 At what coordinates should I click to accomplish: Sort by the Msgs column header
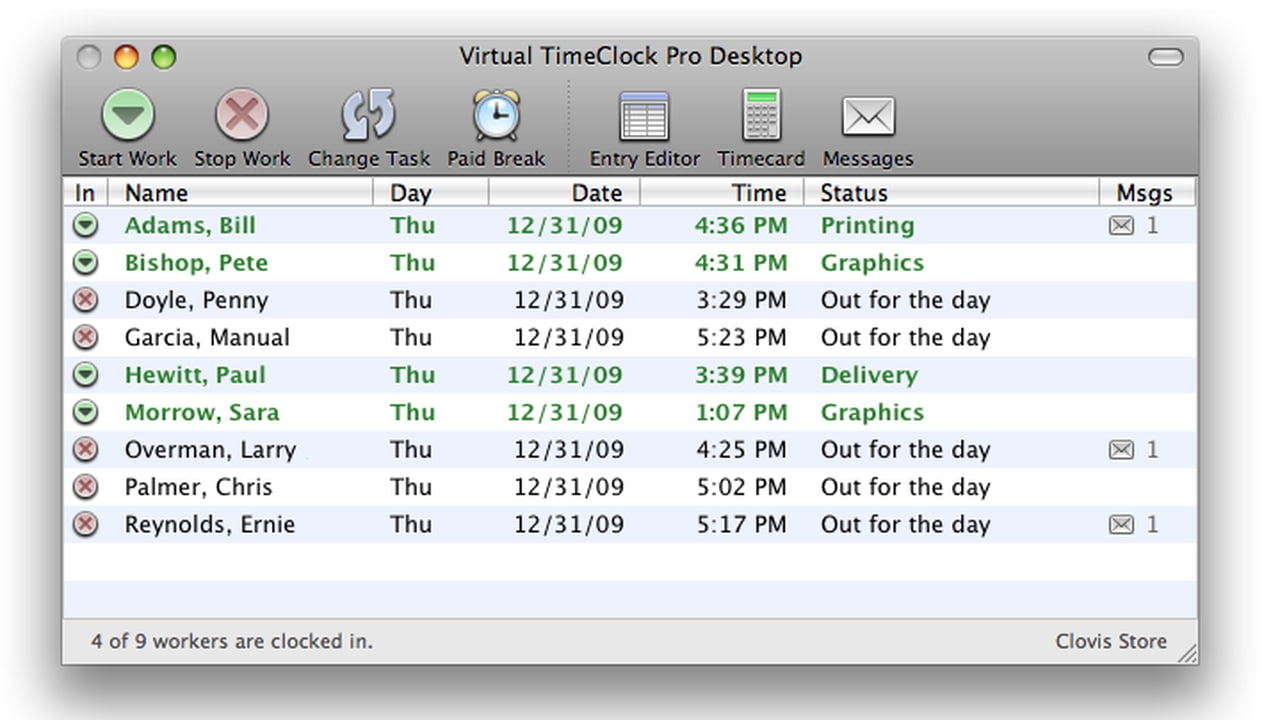point(1148,193)
